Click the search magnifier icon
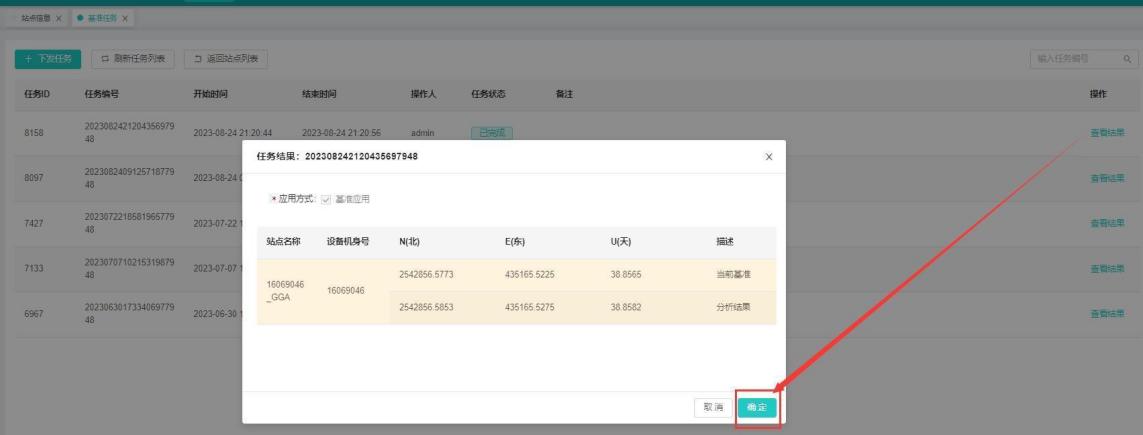This screenshot has height=435, width=1143. click(x=1126, y=60)
